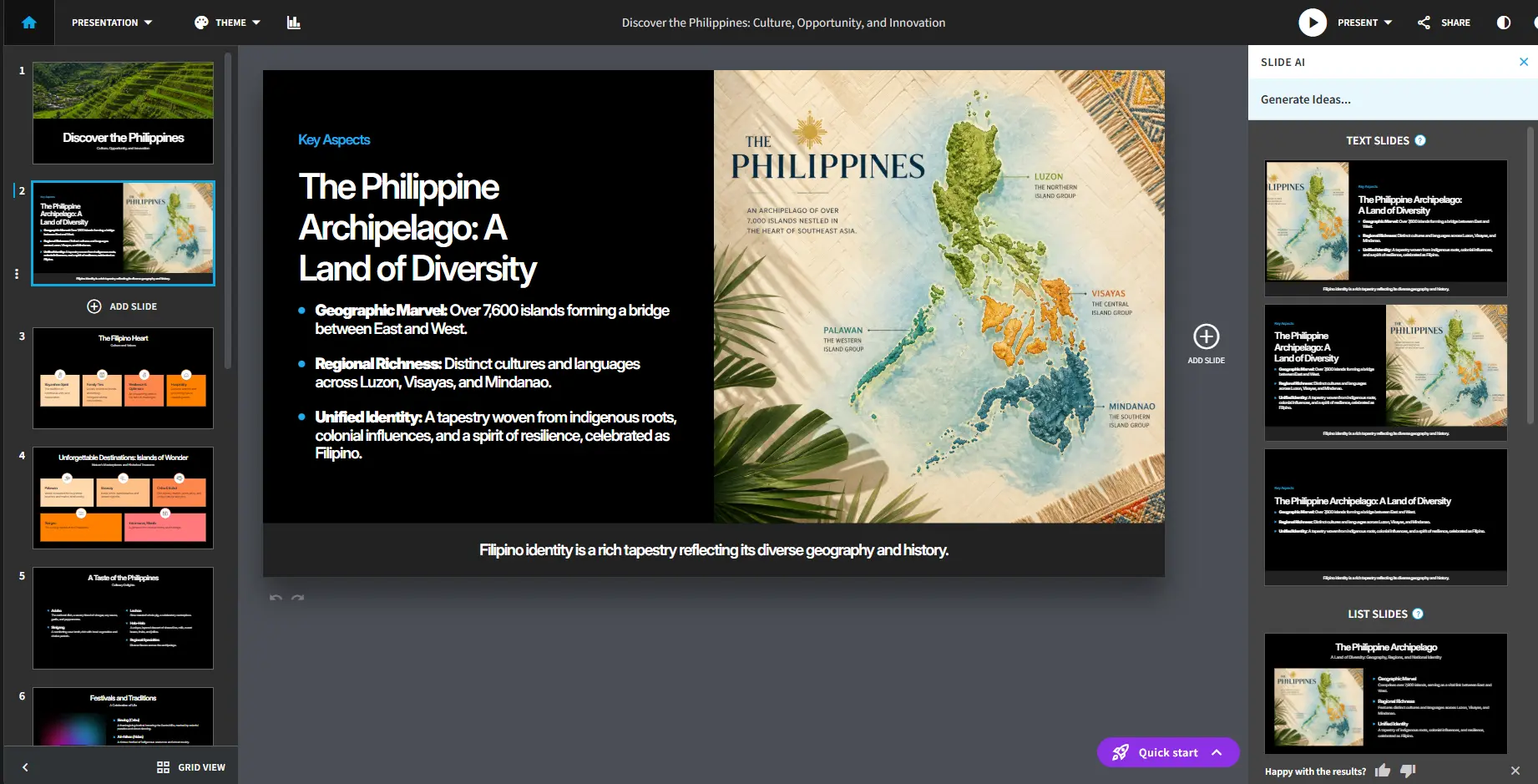1538x784 pixels.
Task: Open the THEME palette menu
Action: click(227, 23)
